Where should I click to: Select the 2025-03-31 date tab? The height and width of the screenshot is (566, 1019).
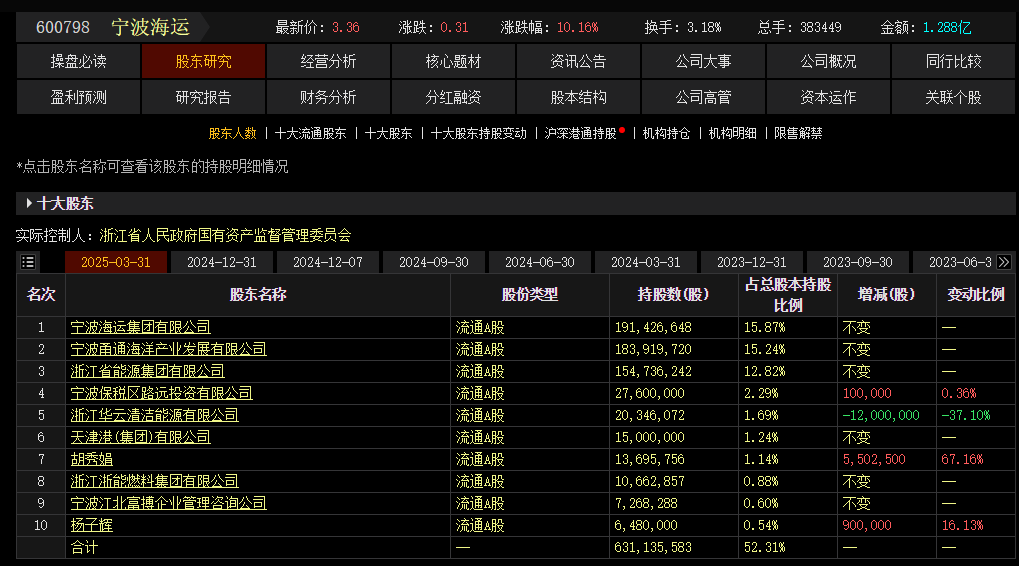116,262
